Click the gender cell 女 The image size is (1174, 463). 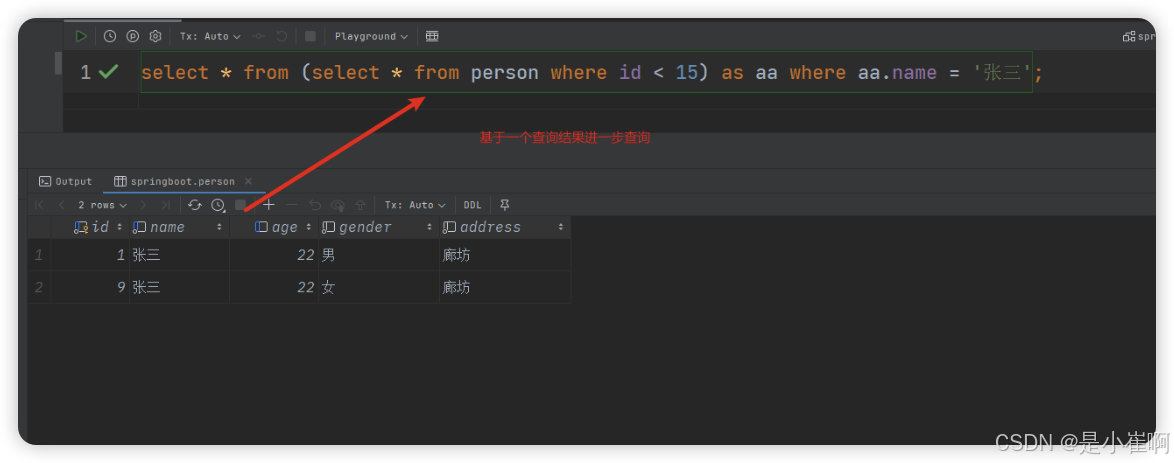pyautogui.click(x=380, y=287)
